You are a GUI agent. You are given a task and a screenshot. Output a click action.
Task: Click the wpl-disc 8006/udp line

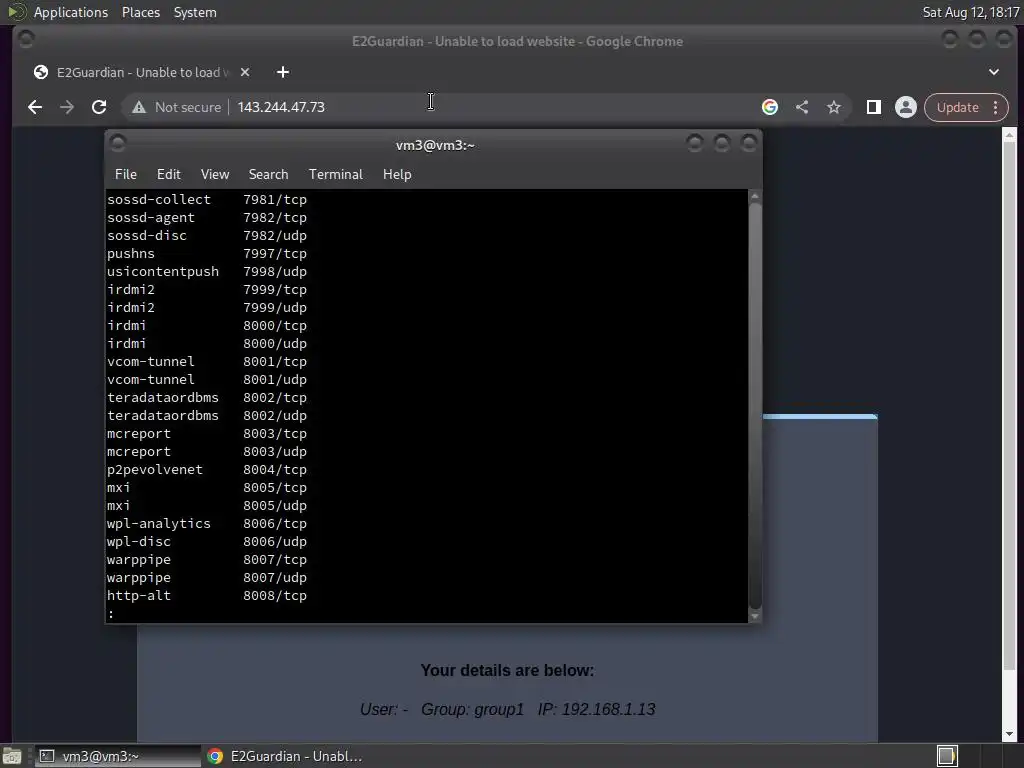coord(207,541)
